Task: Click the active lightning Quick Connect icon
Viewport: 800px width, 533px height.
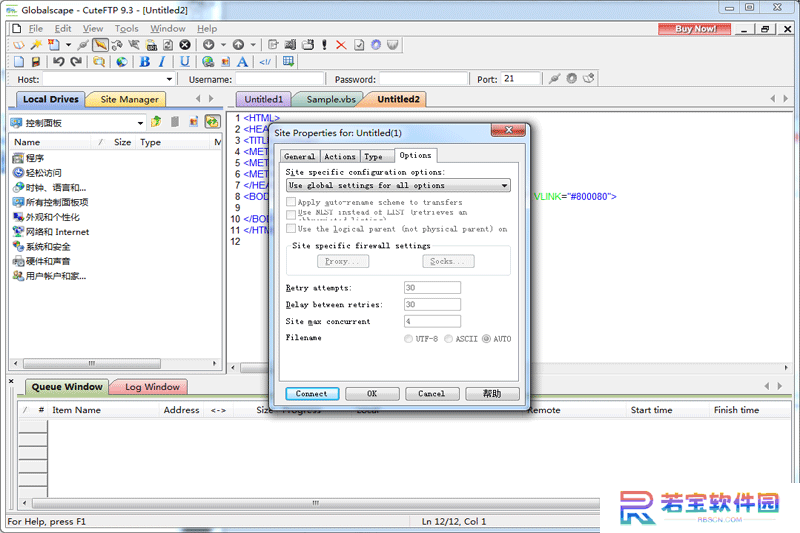Action: pyautogui.click(x=101, y=45)
